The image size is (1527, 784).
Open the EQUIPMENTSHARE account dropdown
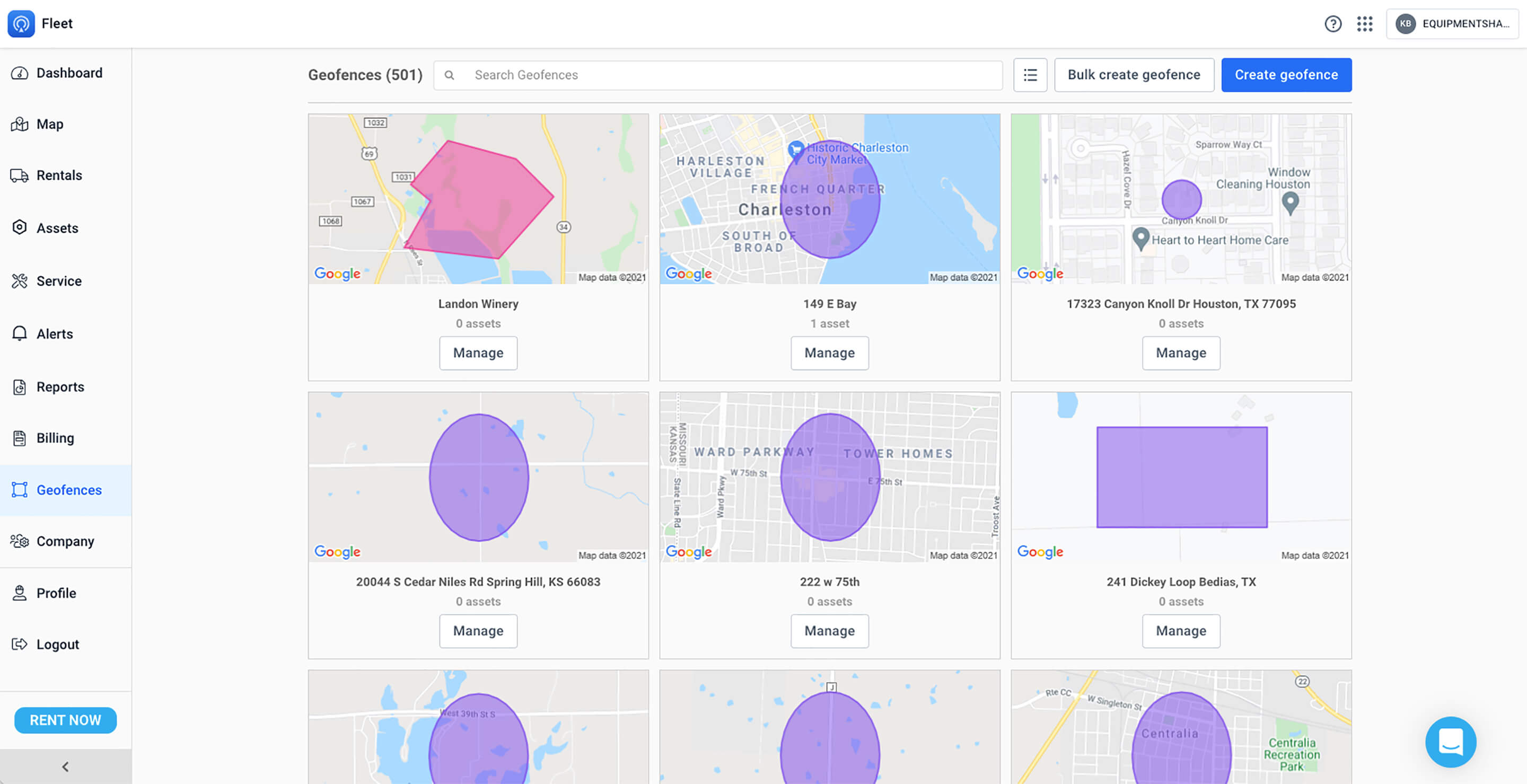point(1452,24)
